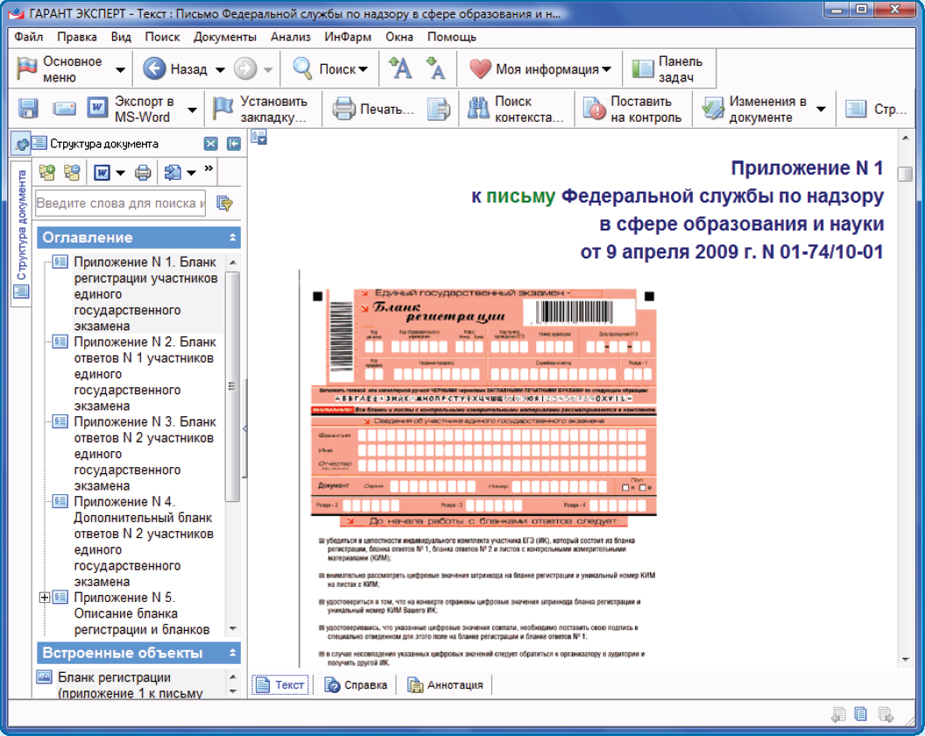
Task: Open the Анализ menu
Action: (x=290, y=37)
